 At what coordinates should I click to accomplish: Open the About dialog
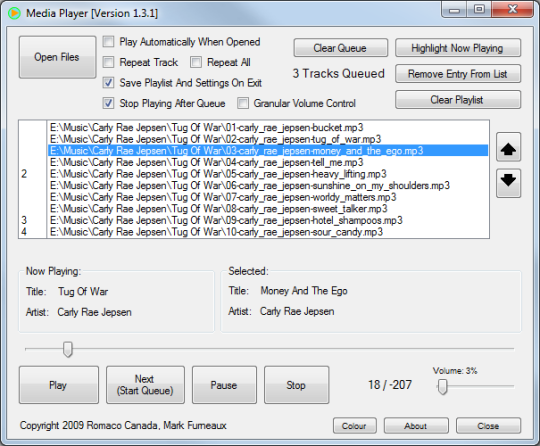(416, 426)
